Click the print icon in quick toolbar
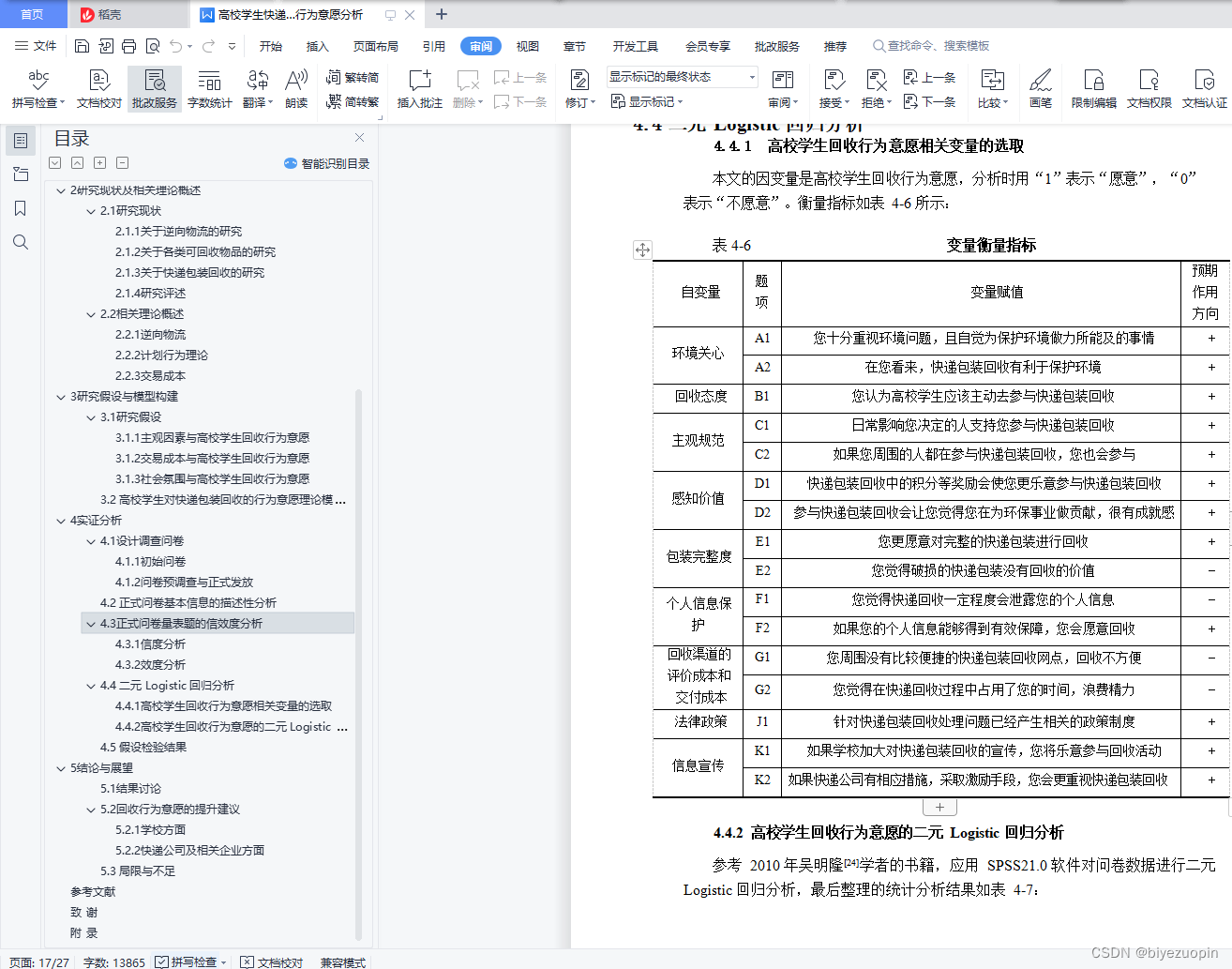 point(128,46)
